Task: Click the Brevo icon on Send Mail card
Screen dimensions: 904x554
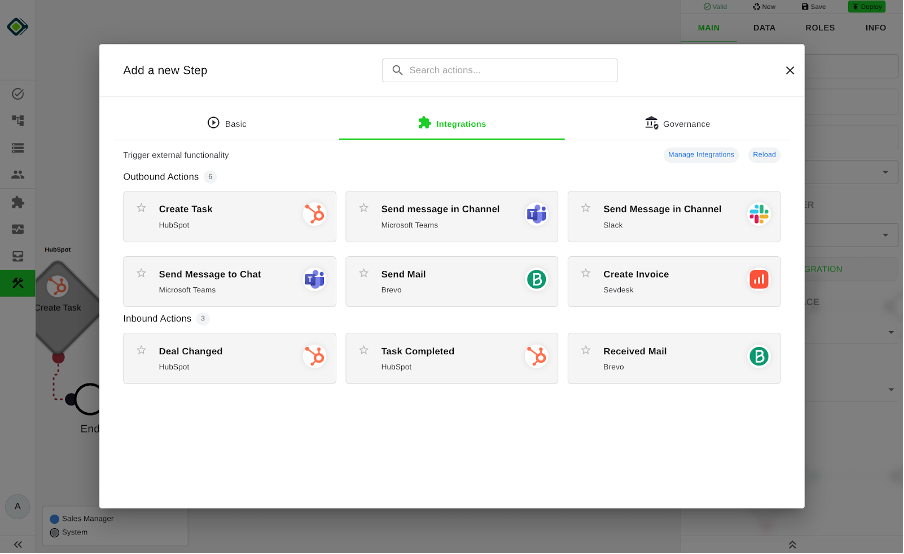Action: [x=537, y=280]
